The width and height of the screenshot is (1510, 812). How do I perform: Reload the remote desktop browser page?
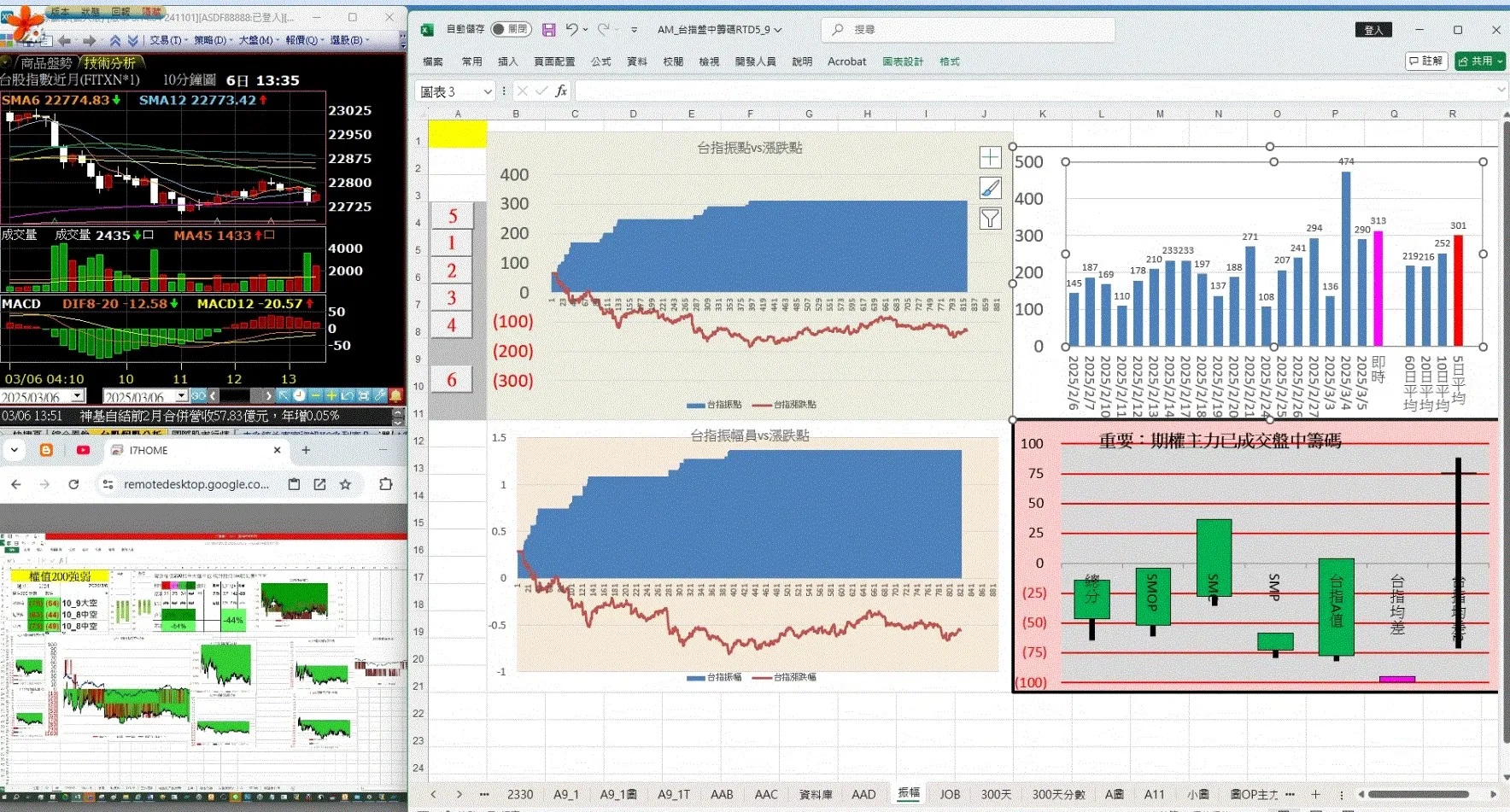pyautogui.click(x=73, y=484)
